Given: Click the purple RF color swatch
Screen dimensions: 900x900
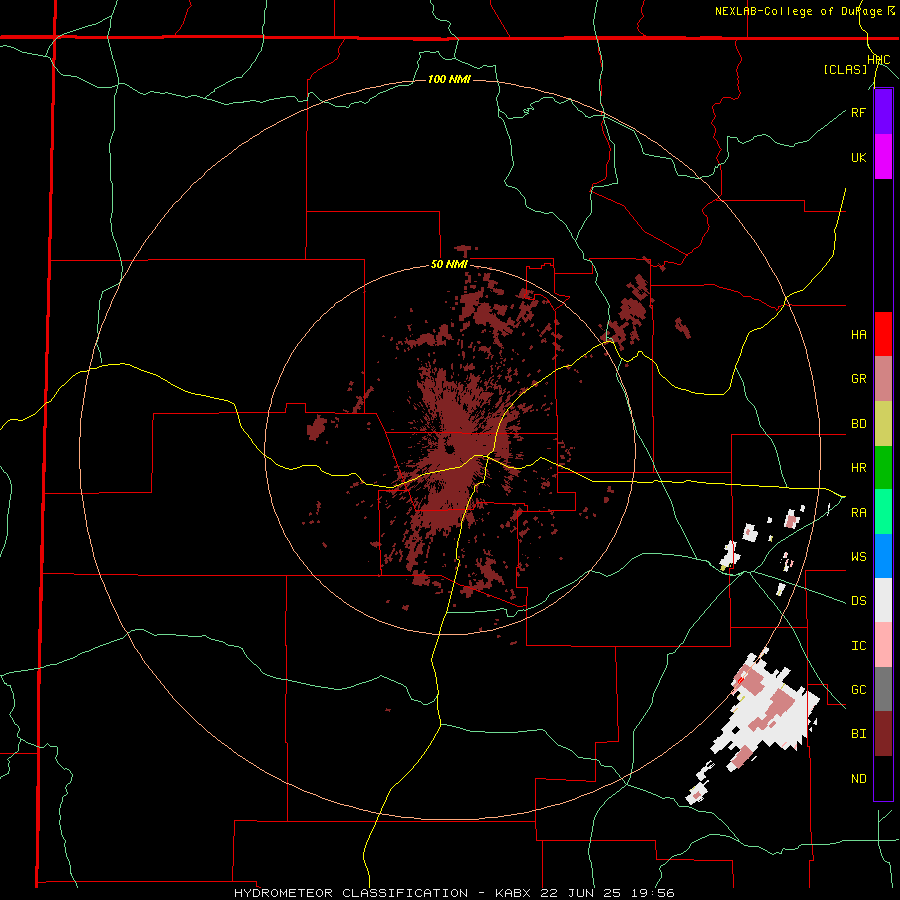Looking at the screenshot, I should 883,112.
